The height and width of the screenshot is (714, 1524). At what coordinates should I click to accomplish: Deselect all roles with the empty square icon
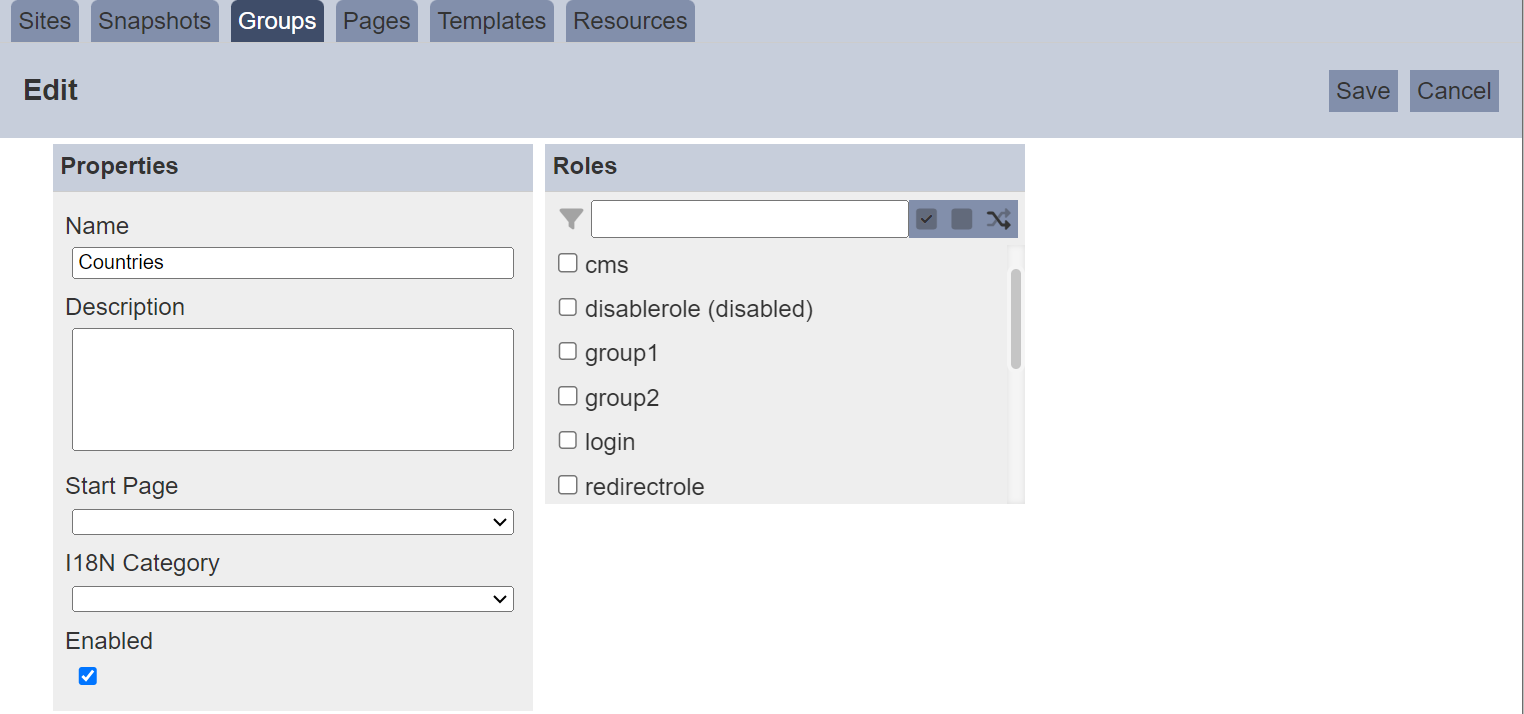(x=962, y=219)
